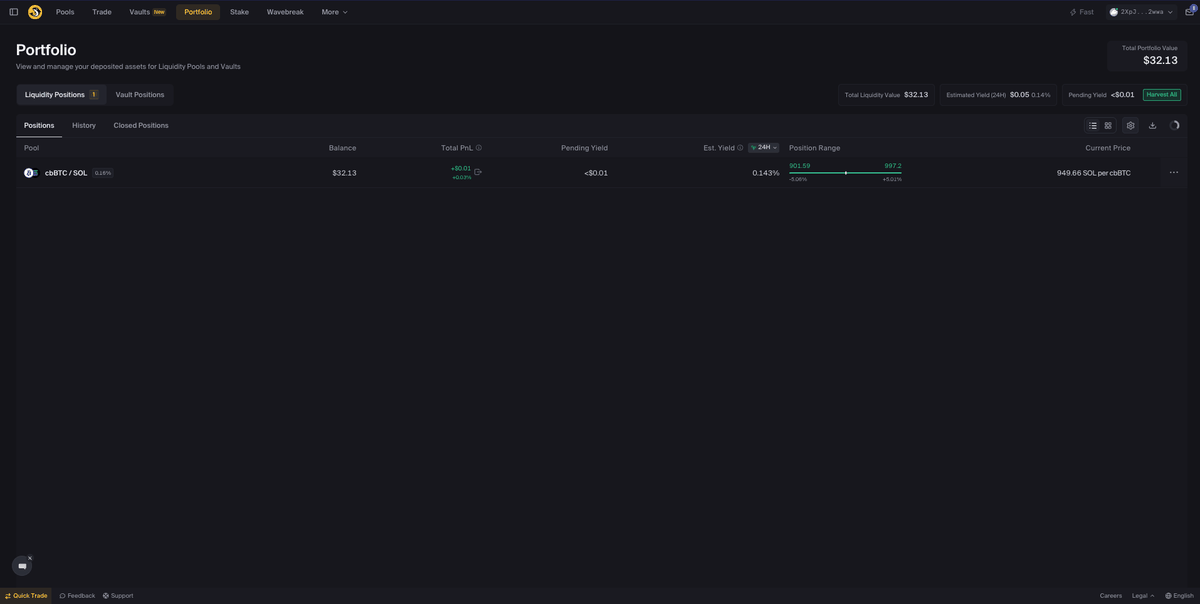This screenshot has height=604, width=1200.
Task: Open the home page via Orca logo
Action: [35, 12]
